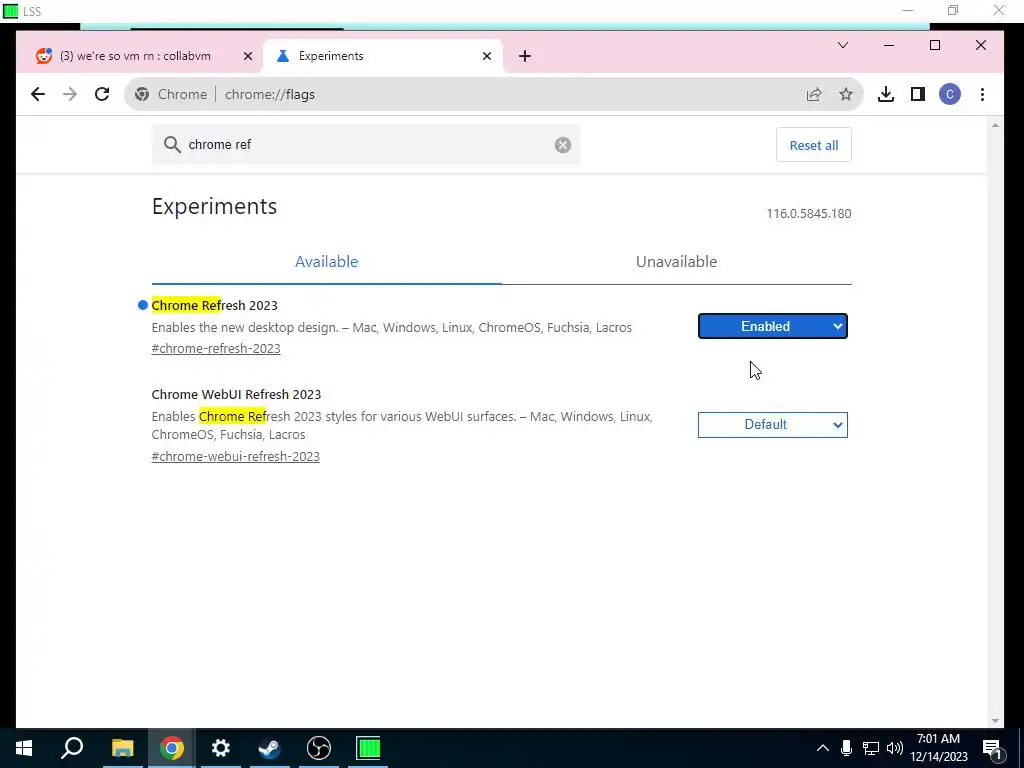Go back with the browser back arrow
This screenshot has width=1024, height=768.
coord(38,94)
